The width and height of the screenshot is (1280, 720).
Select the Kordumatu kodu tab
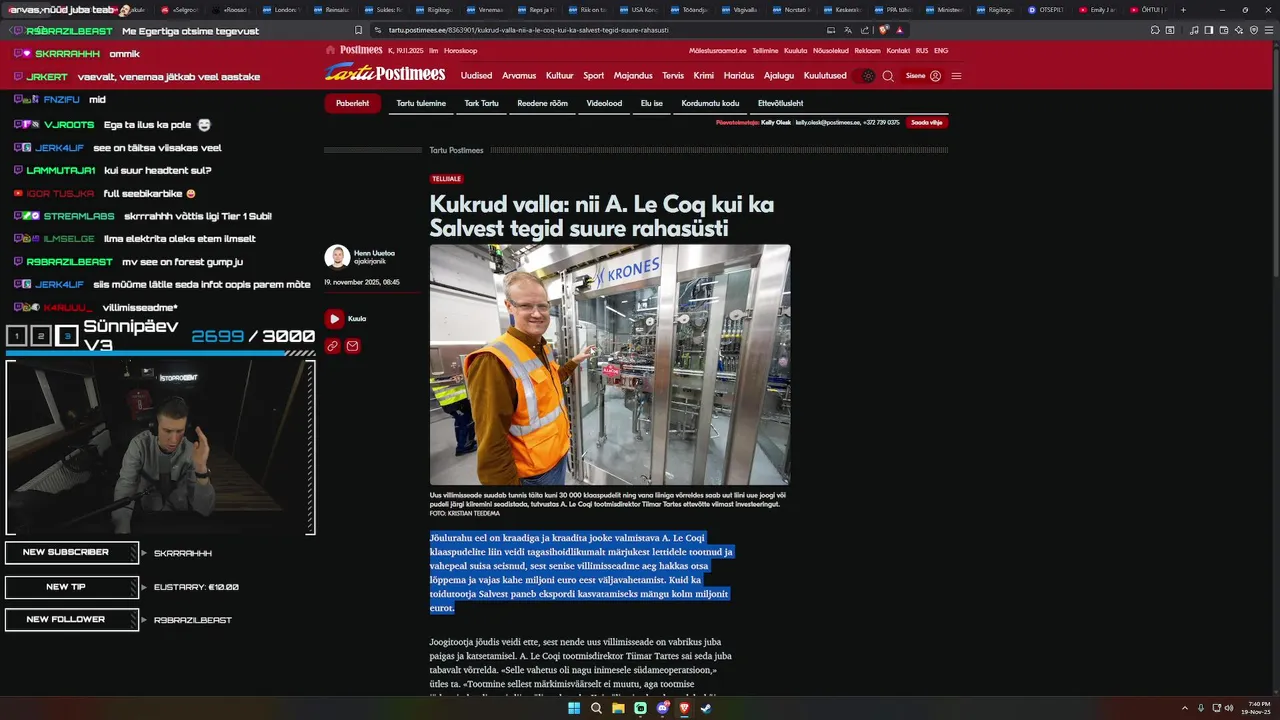tap(711, 103)
